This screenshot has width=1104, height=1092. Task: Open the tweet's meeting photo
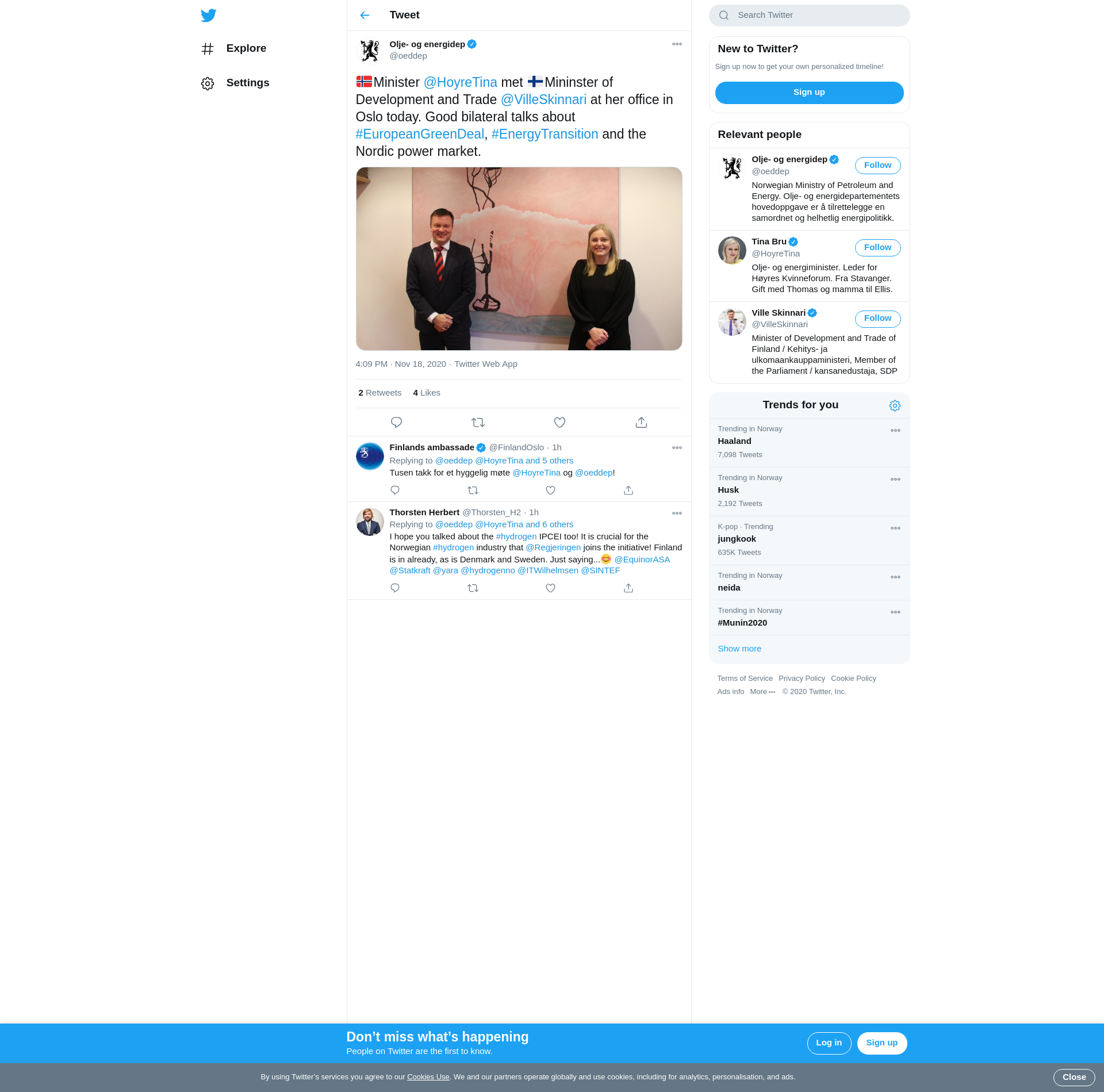[519, 259]
